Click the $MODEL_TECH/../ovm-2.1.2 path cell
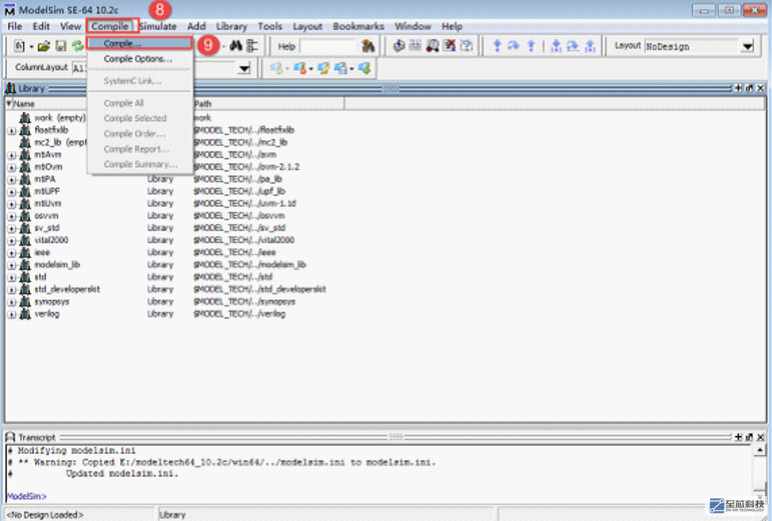This screenshot has width=772, height=521. point(246,167)
